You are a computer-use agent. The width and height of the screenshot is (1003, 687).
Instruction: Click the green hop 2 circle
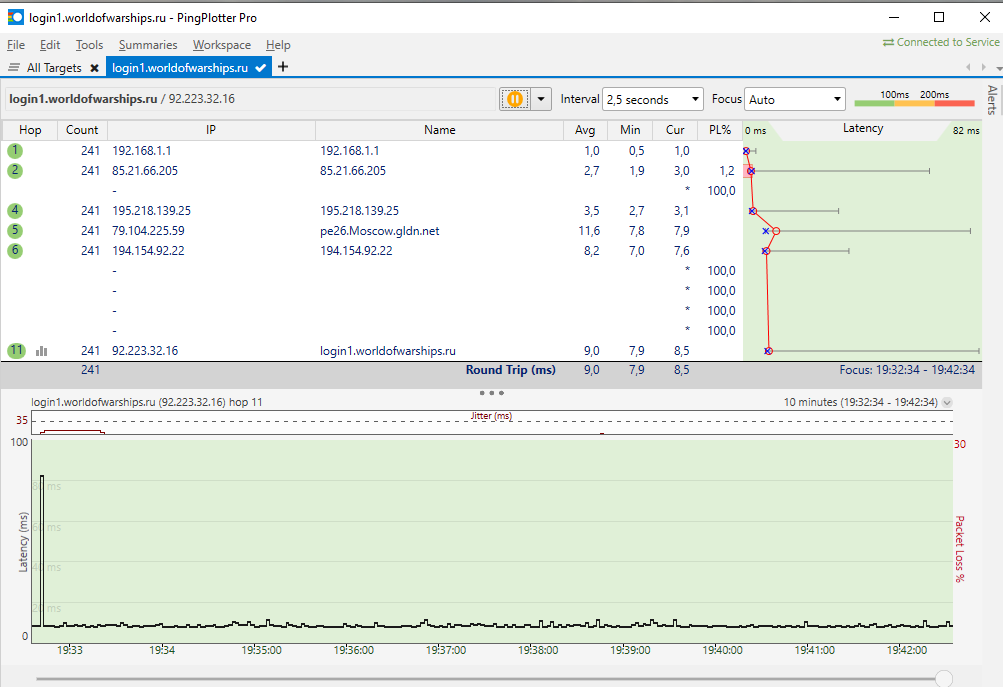pyautogui.click(x=15, y=171)
